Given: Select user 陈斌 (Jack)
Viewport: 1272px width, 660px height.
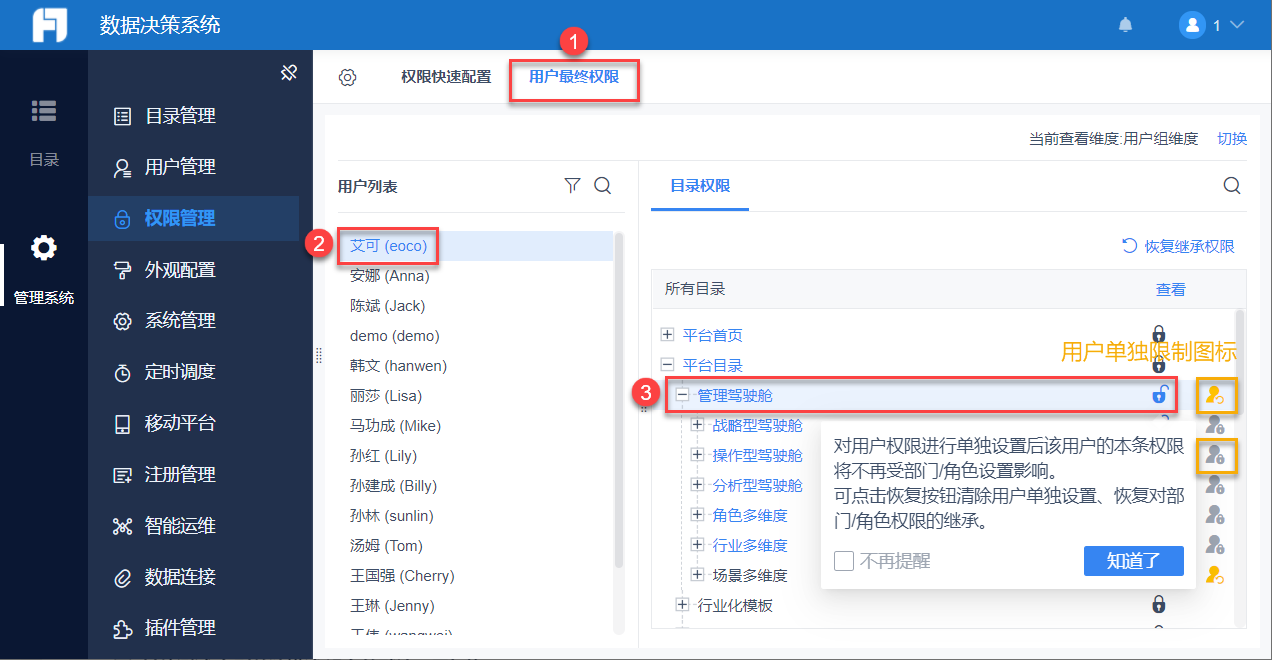Looking at the screenshot, I should 388,305.
